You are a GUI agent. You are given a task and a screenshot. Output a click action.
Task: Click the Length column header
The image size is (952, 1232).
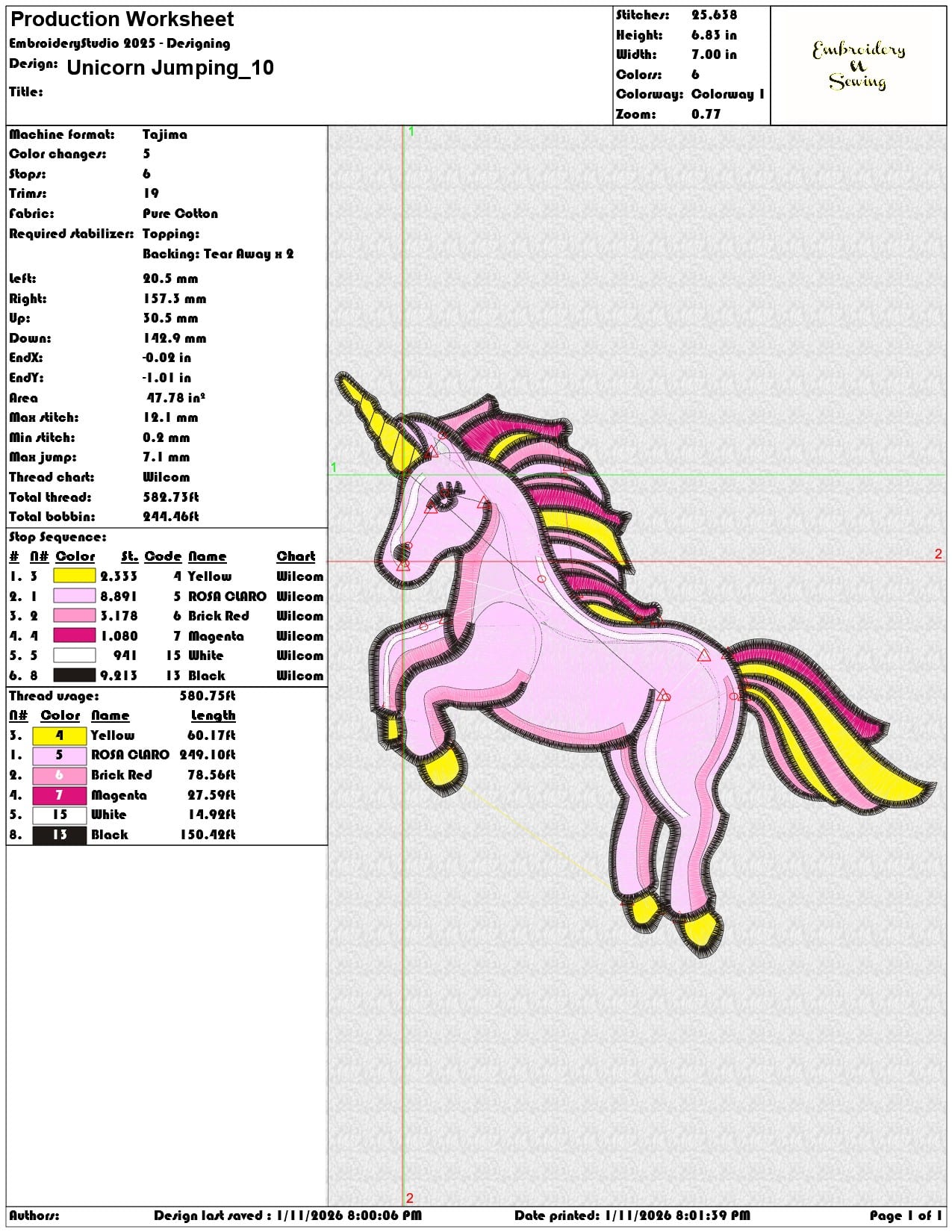(x=213, y=715)
